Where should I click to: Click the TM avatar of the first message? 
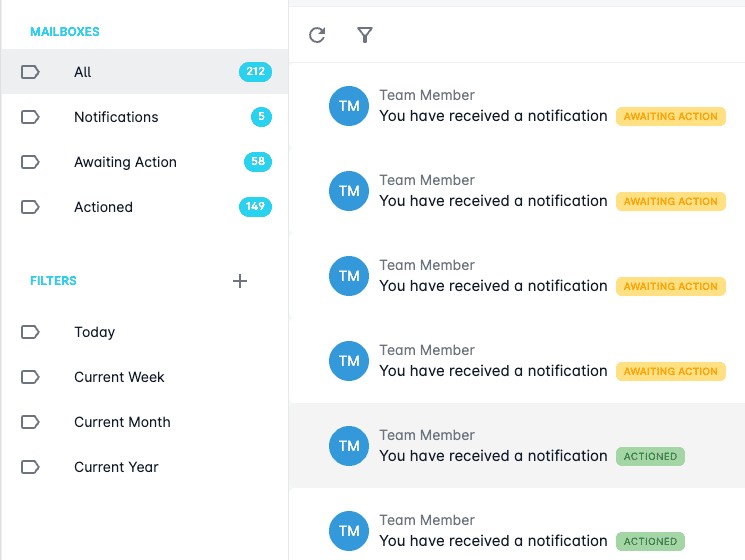(x=349, y=106)
